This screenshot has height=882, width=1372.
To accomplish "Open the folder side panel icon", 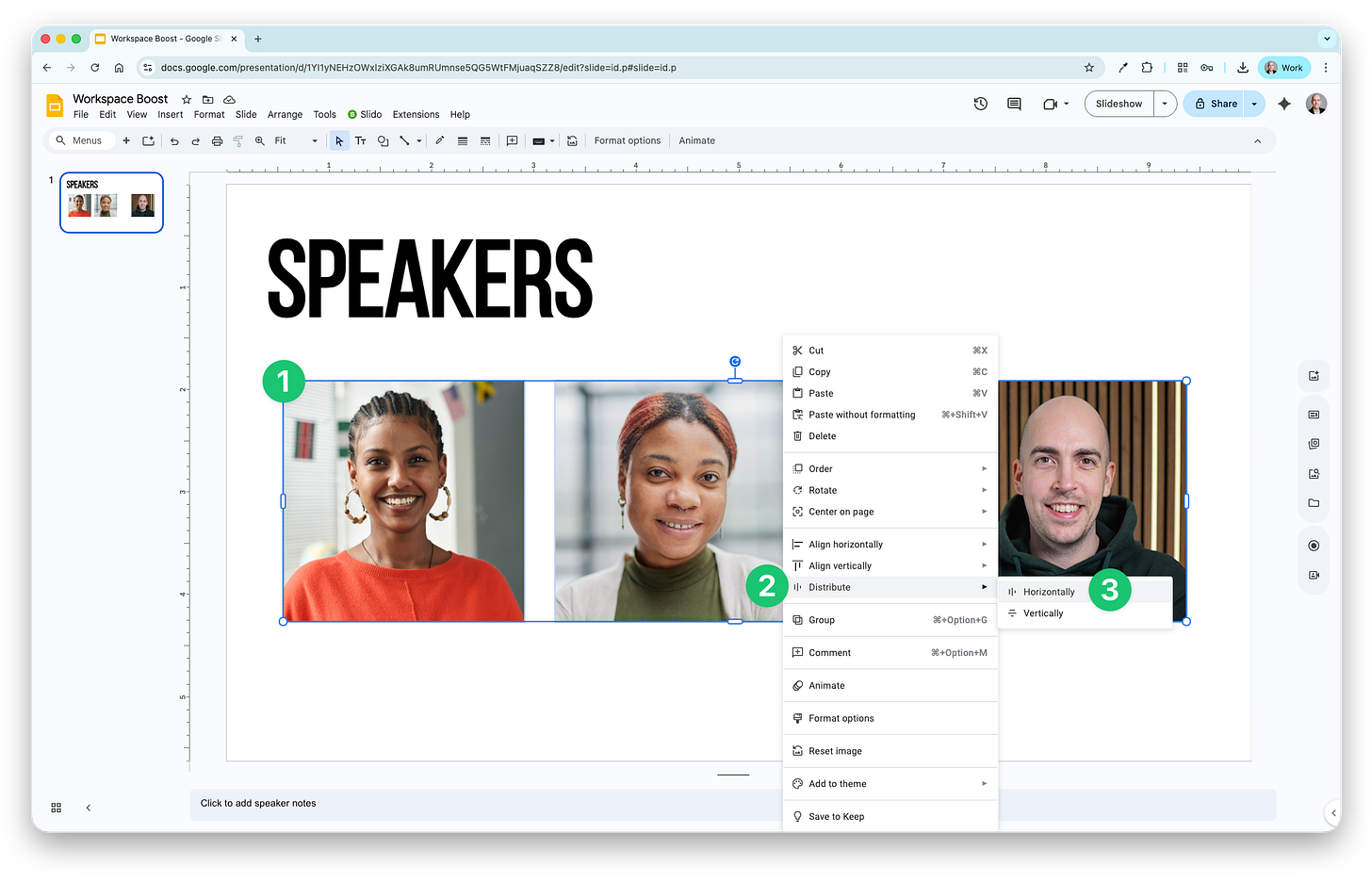I will point(1314,503).
